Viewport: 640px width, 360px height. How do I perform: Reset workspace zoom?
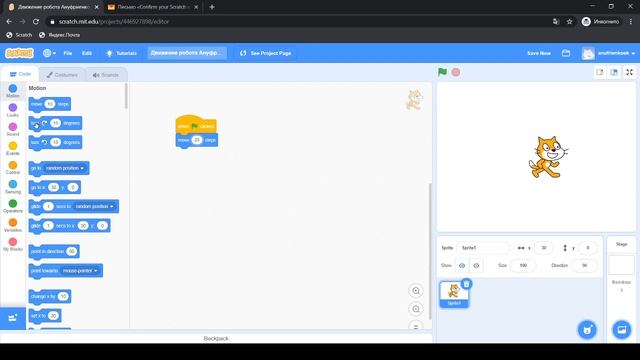click(416, 326)
